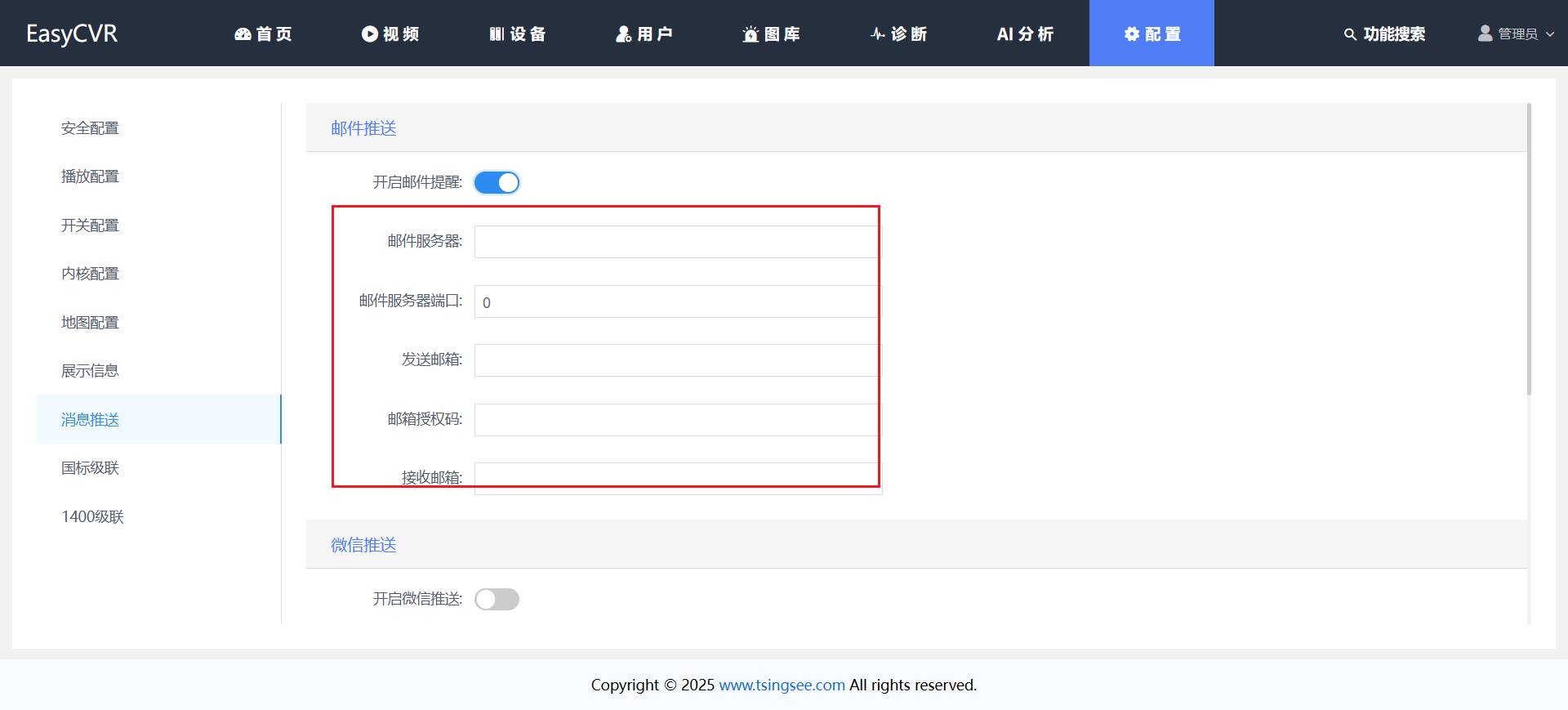
Task: Click the magnifier search icon
Action: 1350,34
